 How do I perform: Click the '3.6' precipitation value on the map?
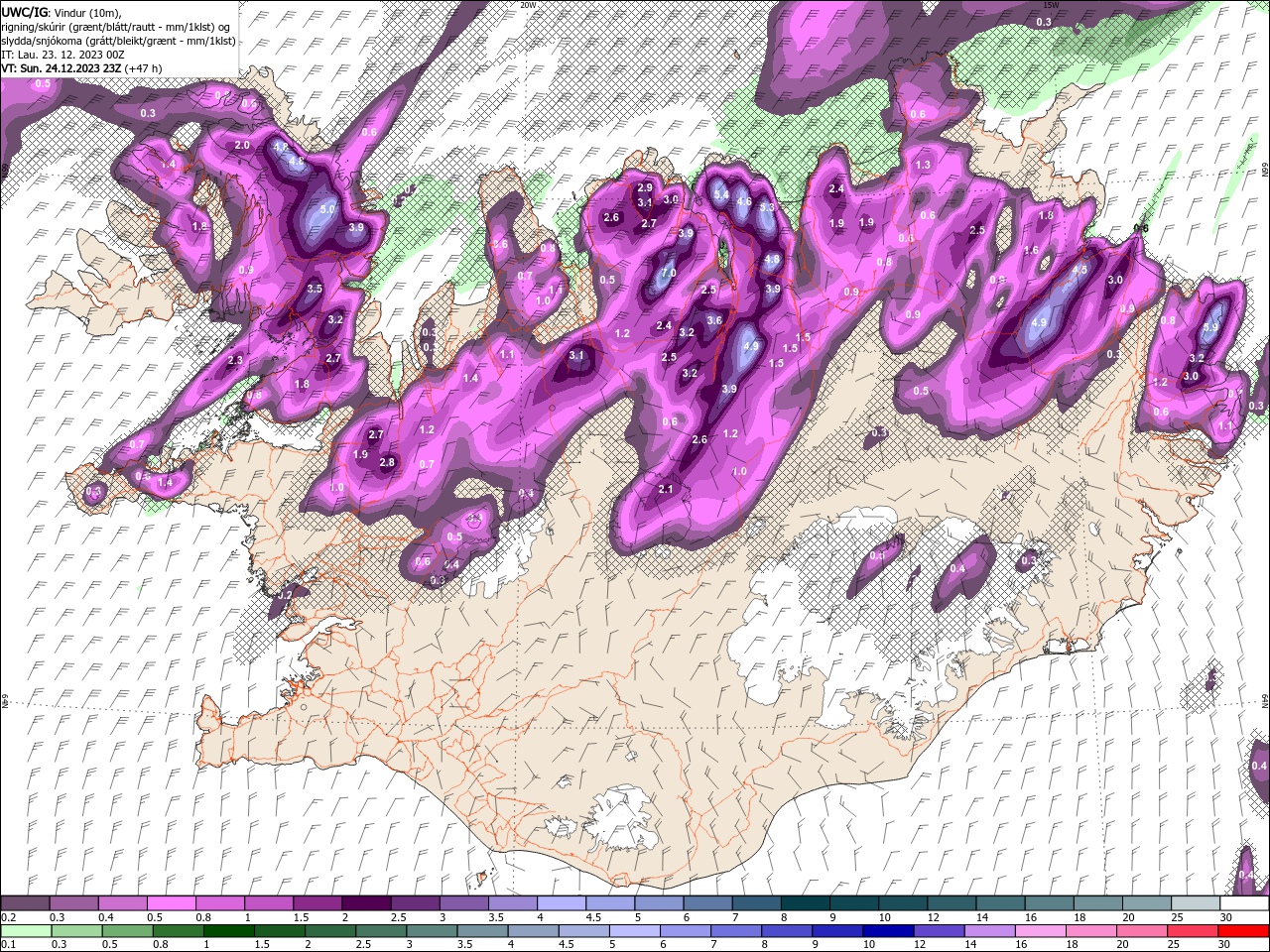pos(713,320)
